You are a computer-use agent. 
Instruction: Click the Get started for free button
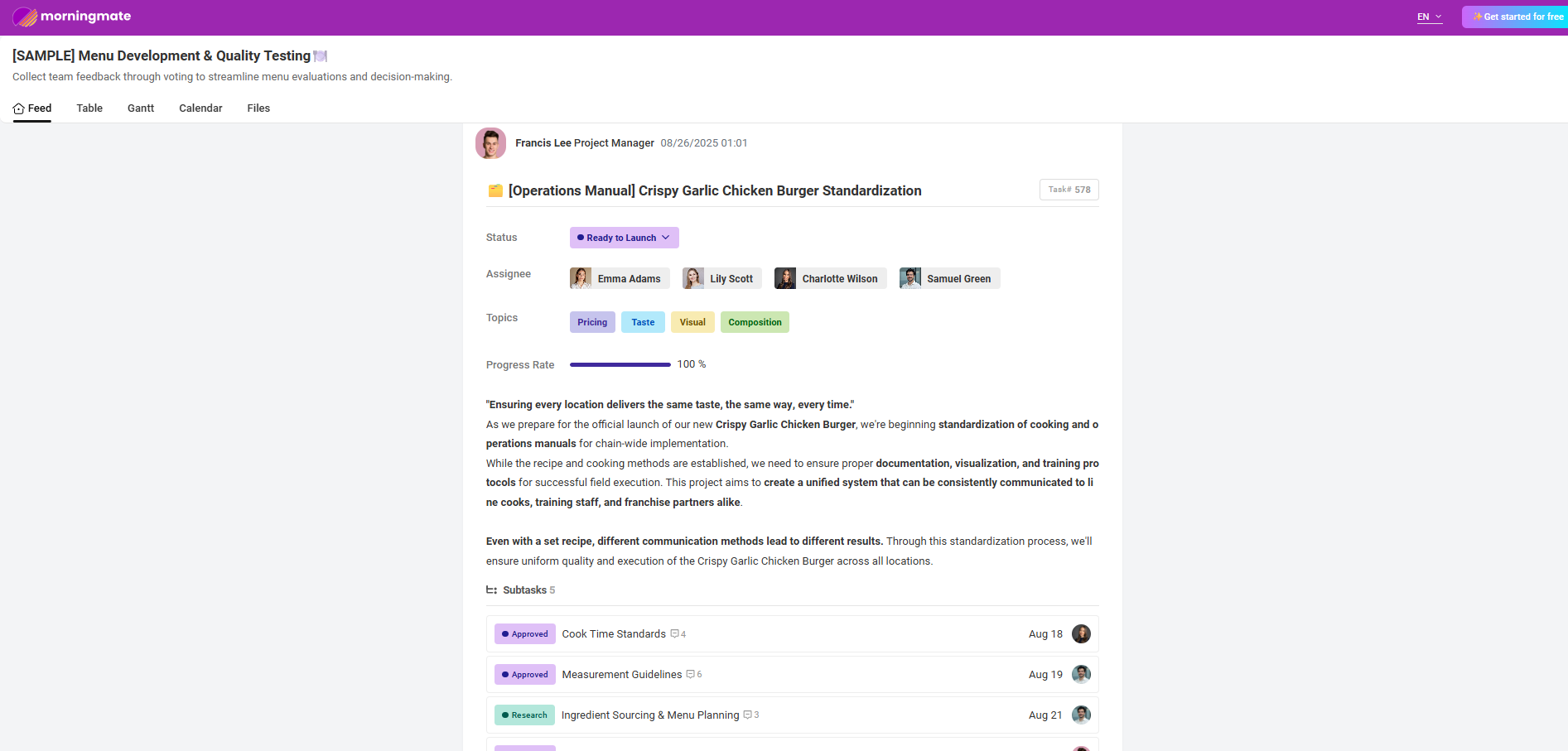[x=1517, y=17]
